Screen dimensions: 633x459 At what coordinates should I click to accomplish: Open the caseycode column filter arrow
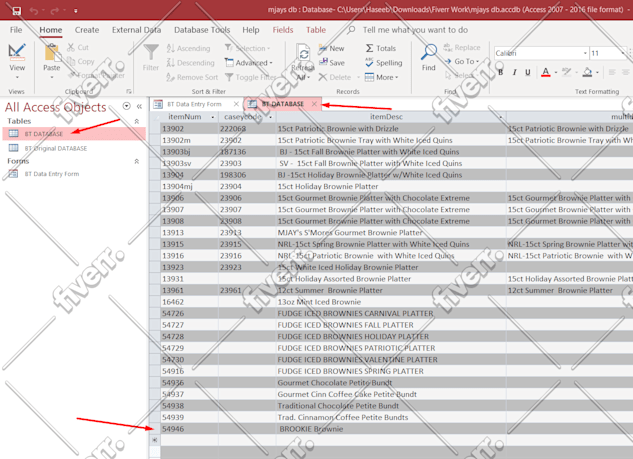coord(270,117)
